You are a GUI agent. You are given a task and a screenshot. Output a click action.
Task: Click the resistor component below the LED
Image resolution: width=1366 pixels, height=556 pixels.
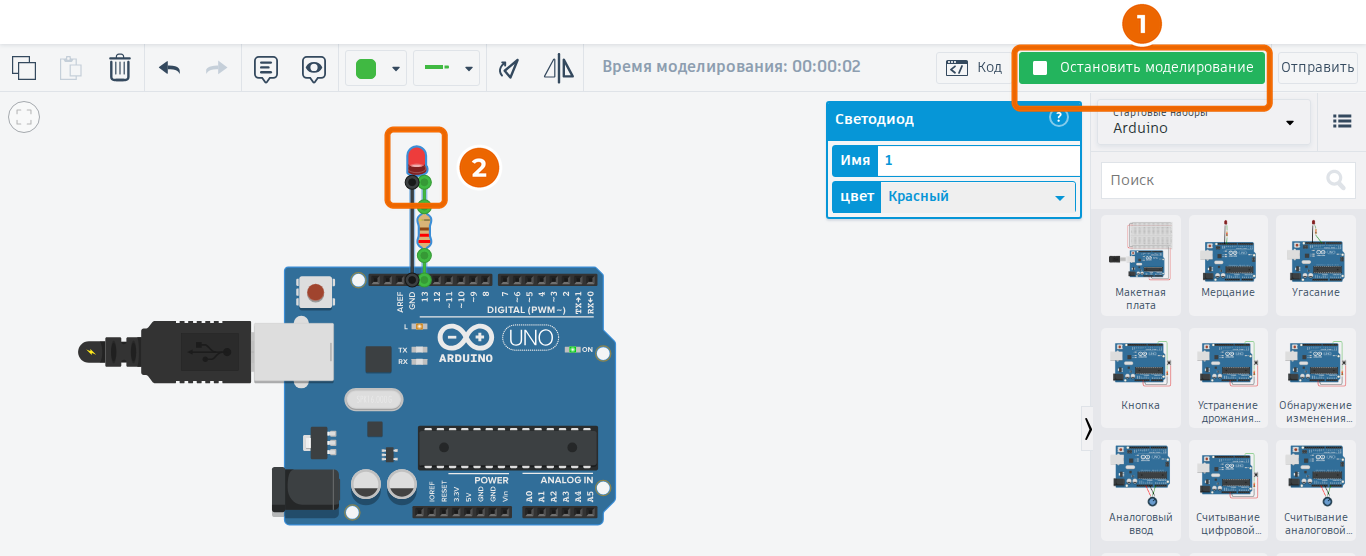(424, 231)
